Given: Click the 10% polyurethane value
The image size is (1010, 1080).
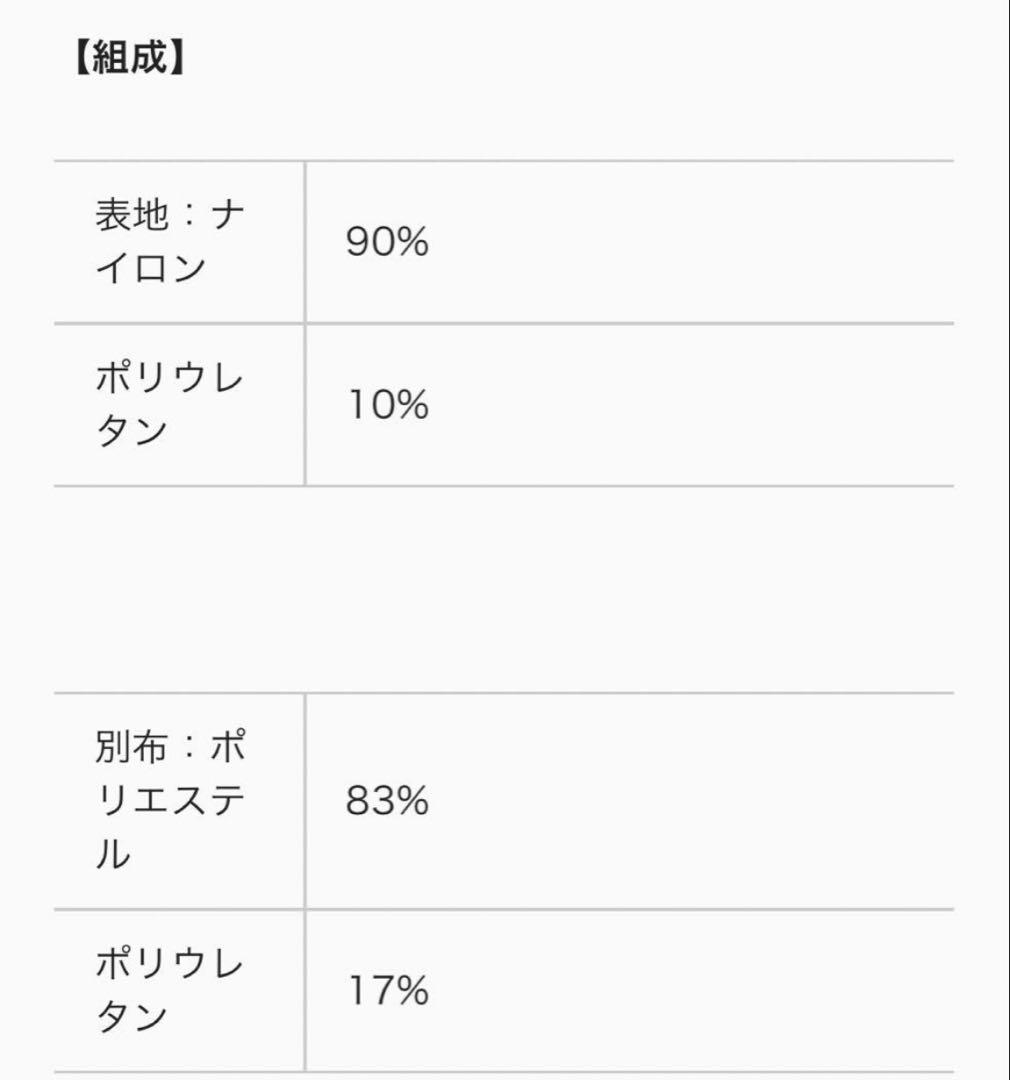Looking at the screenshot, I should click(x=387, y=405).
